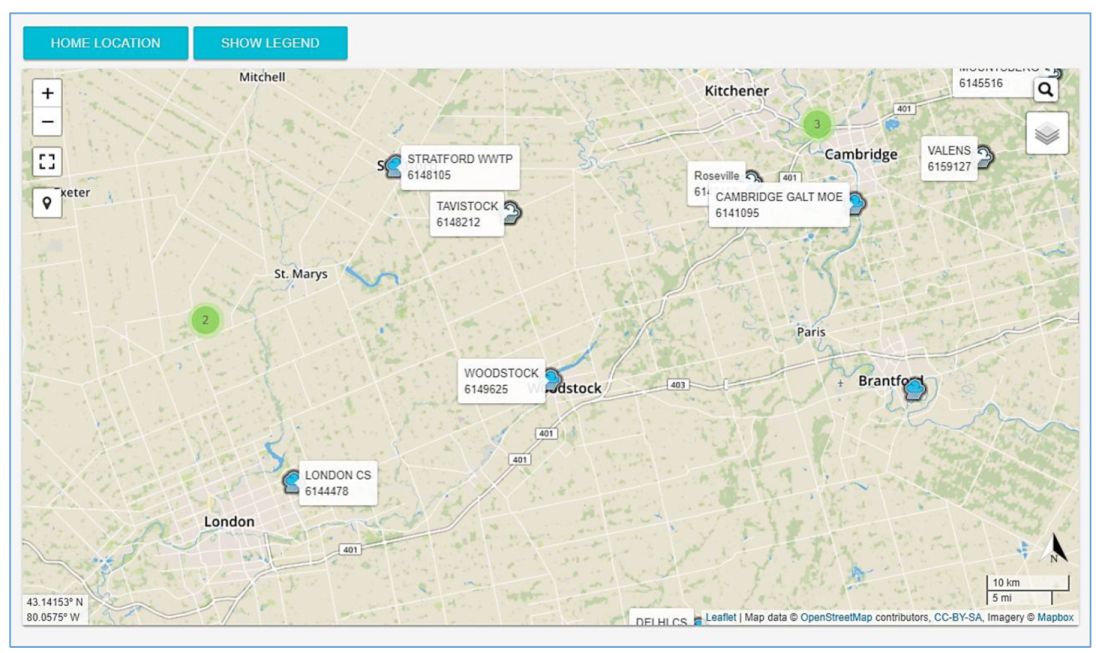
Task: Expand the cluster of 2 stations
Action: click(205, 320)
